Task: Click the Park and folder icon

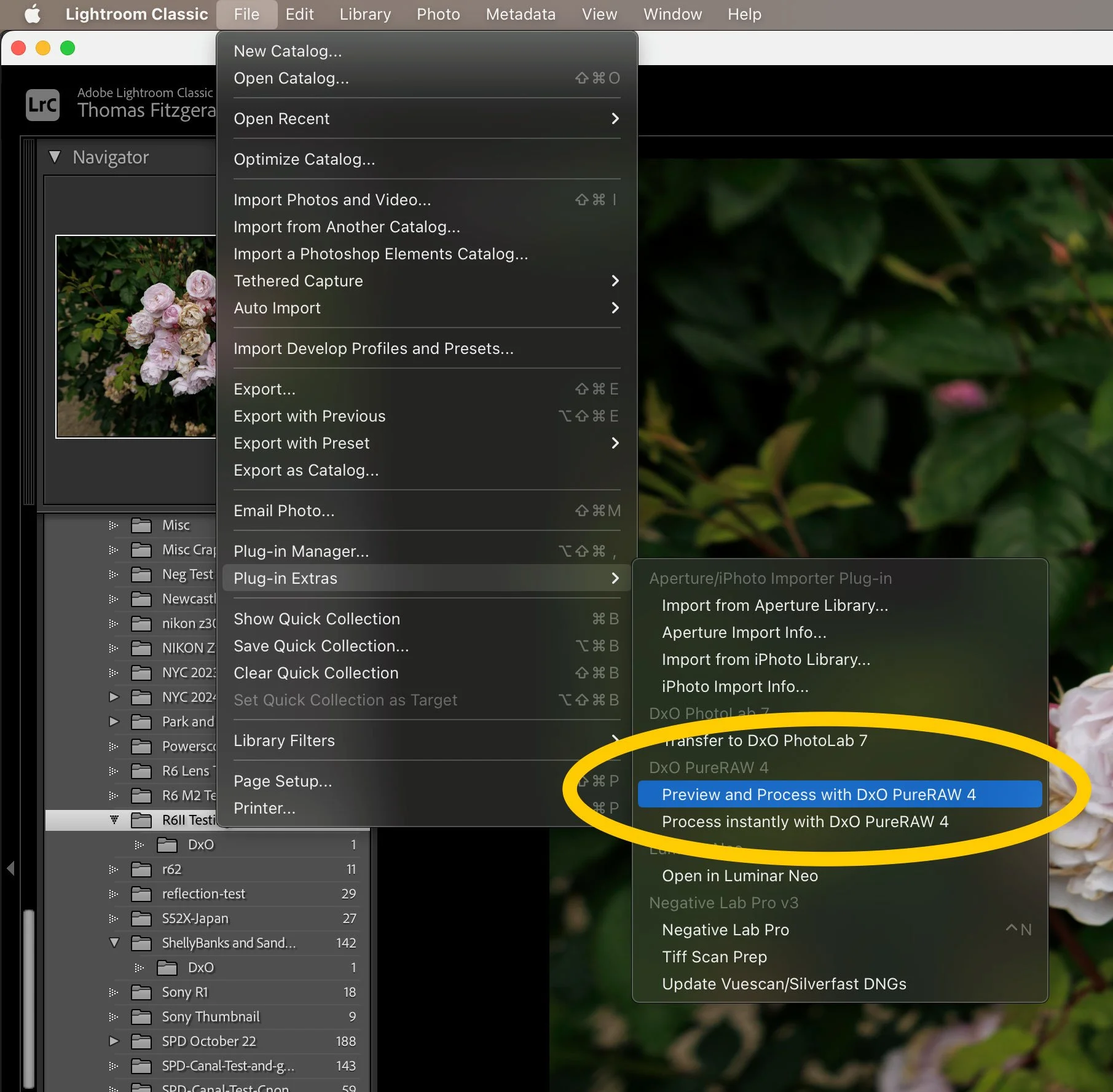Action: pos(141,722)
